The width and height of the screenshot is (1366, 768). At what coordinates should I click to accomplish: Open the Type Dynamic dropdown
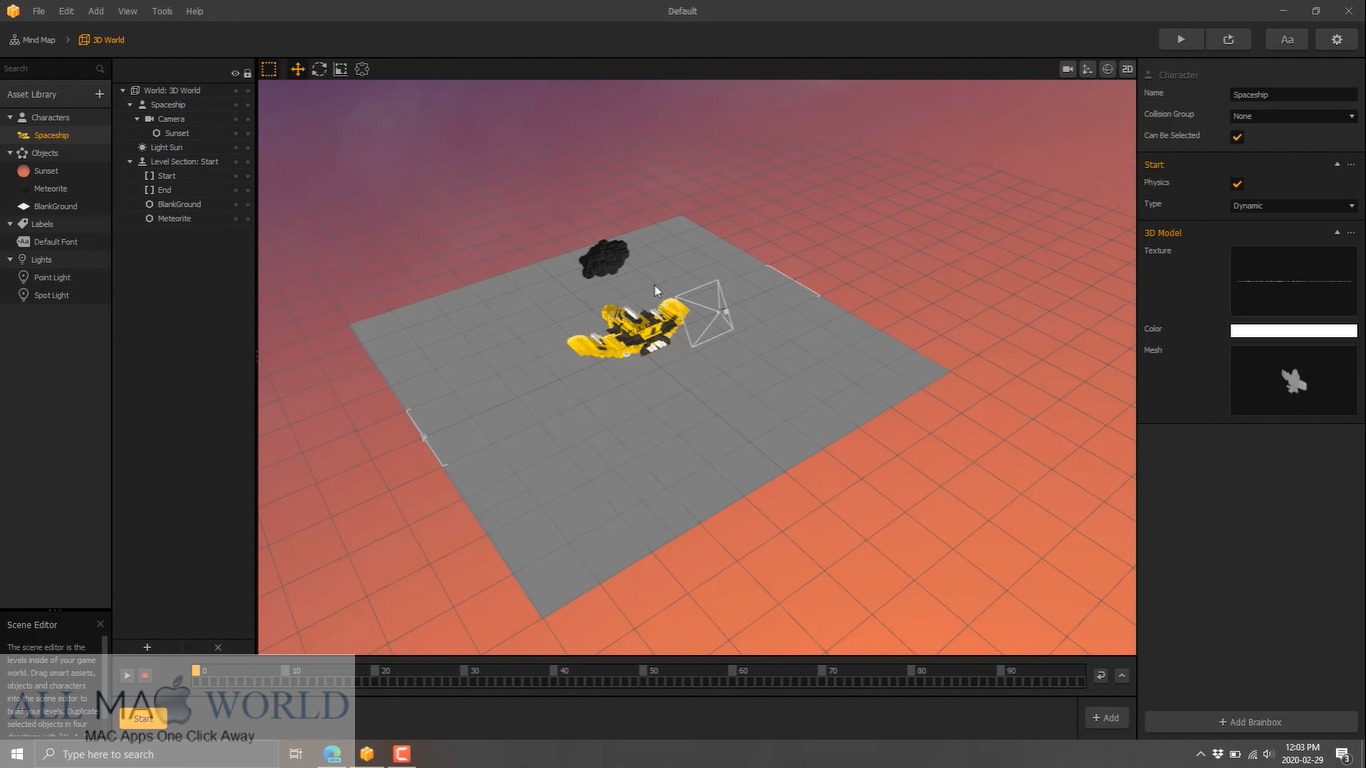[x=1294, y=206]
